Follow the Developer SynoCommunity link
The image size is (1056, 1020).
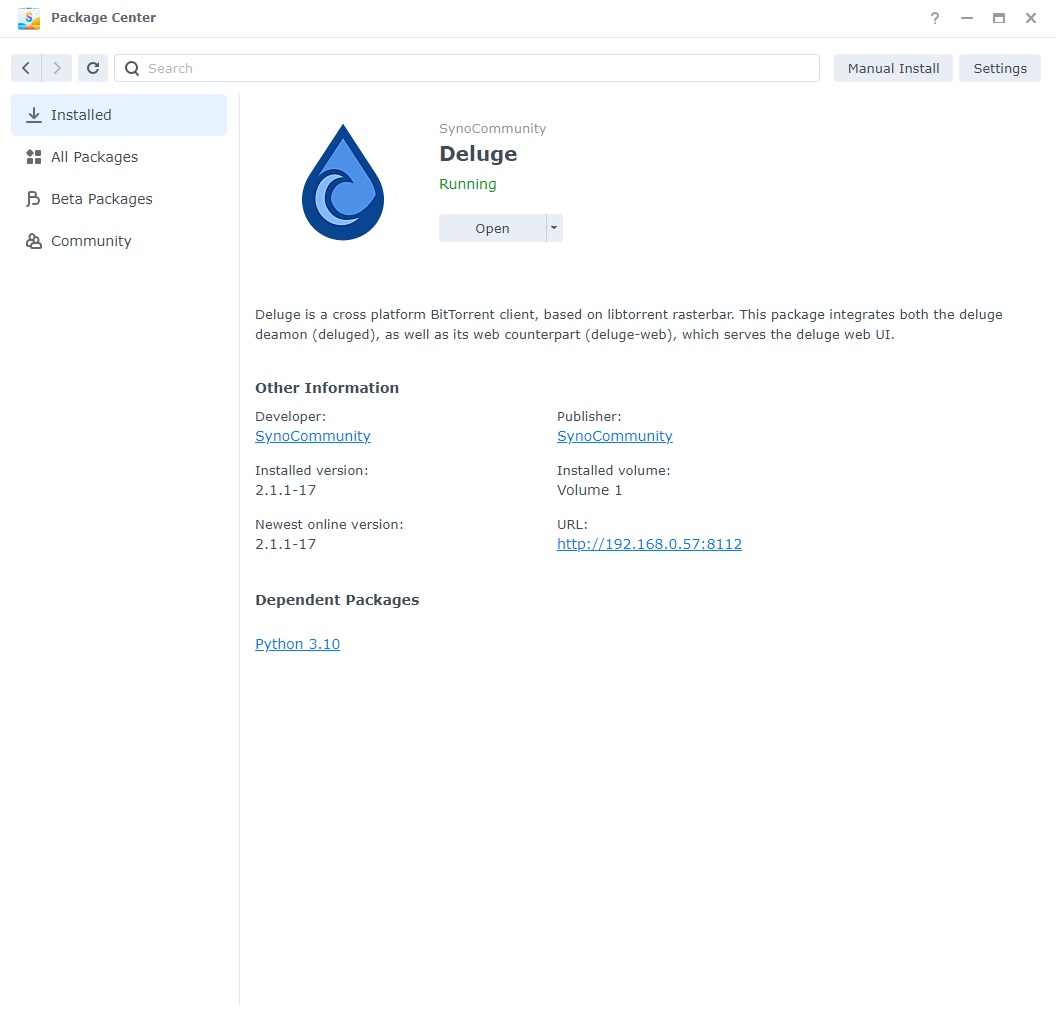[312, 436]
